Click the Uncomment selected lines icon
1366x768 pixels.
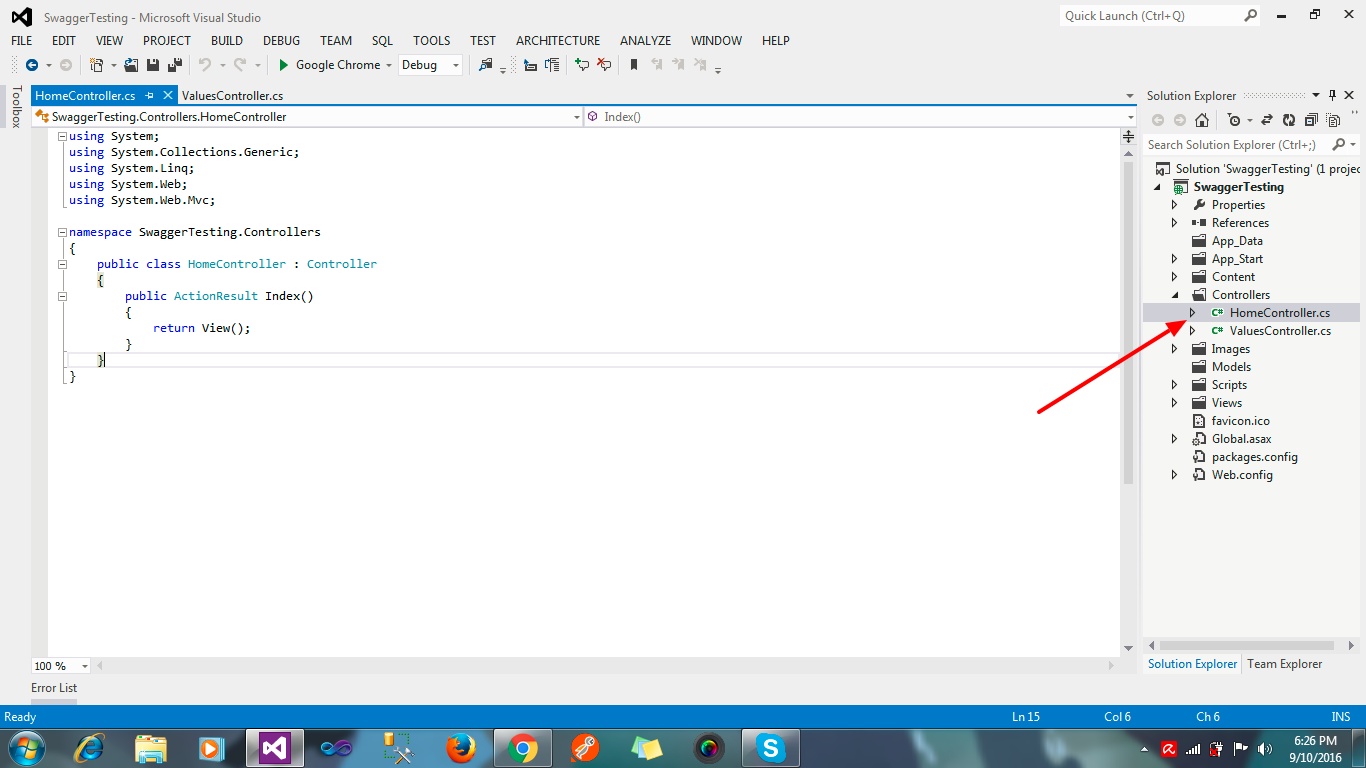(603, 65)
